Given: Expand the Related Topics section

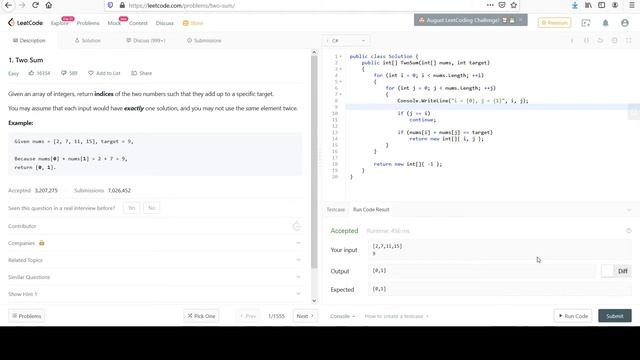Looking at the screenshot, I should tap(154, 260).
